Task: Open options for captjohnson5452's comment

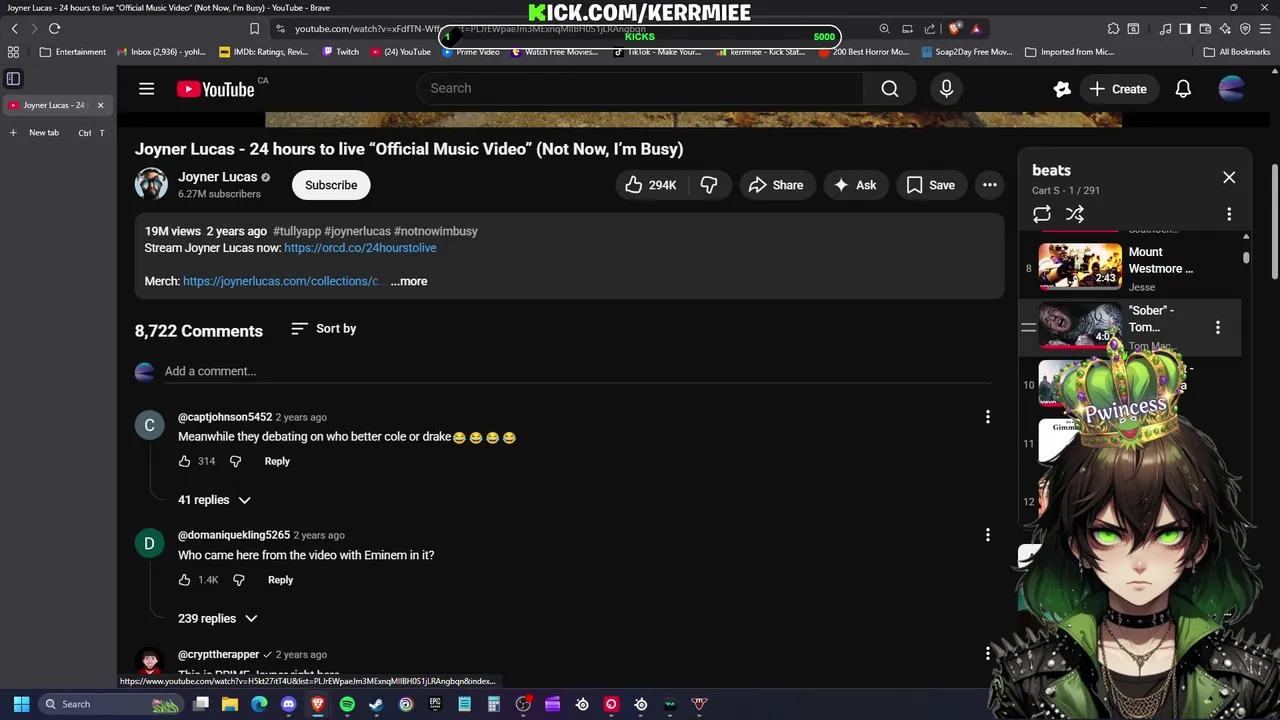Action: tap(988, 417)
